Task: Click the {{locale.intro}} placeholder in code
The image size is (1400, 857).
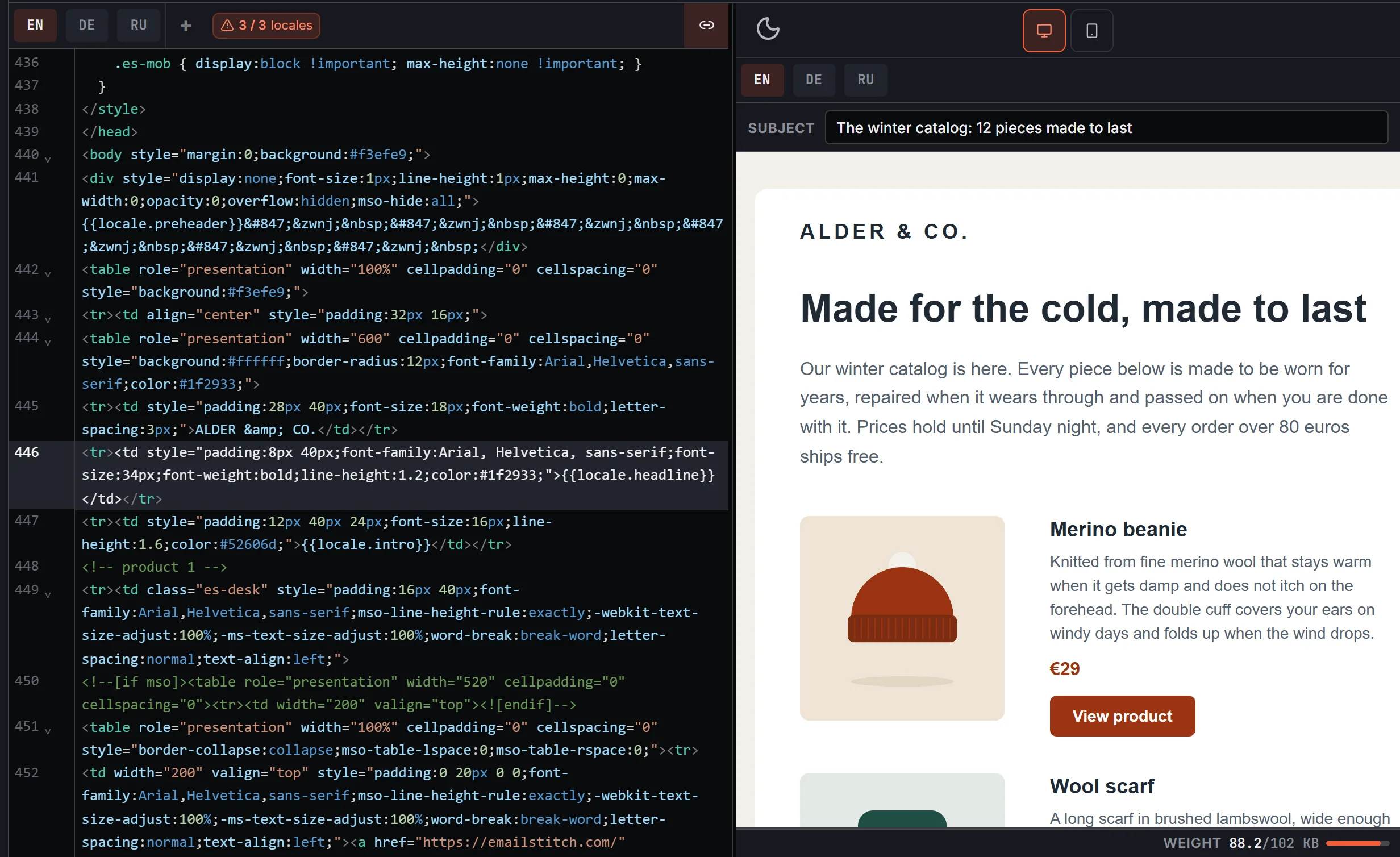Action: [x=366, y=544]
